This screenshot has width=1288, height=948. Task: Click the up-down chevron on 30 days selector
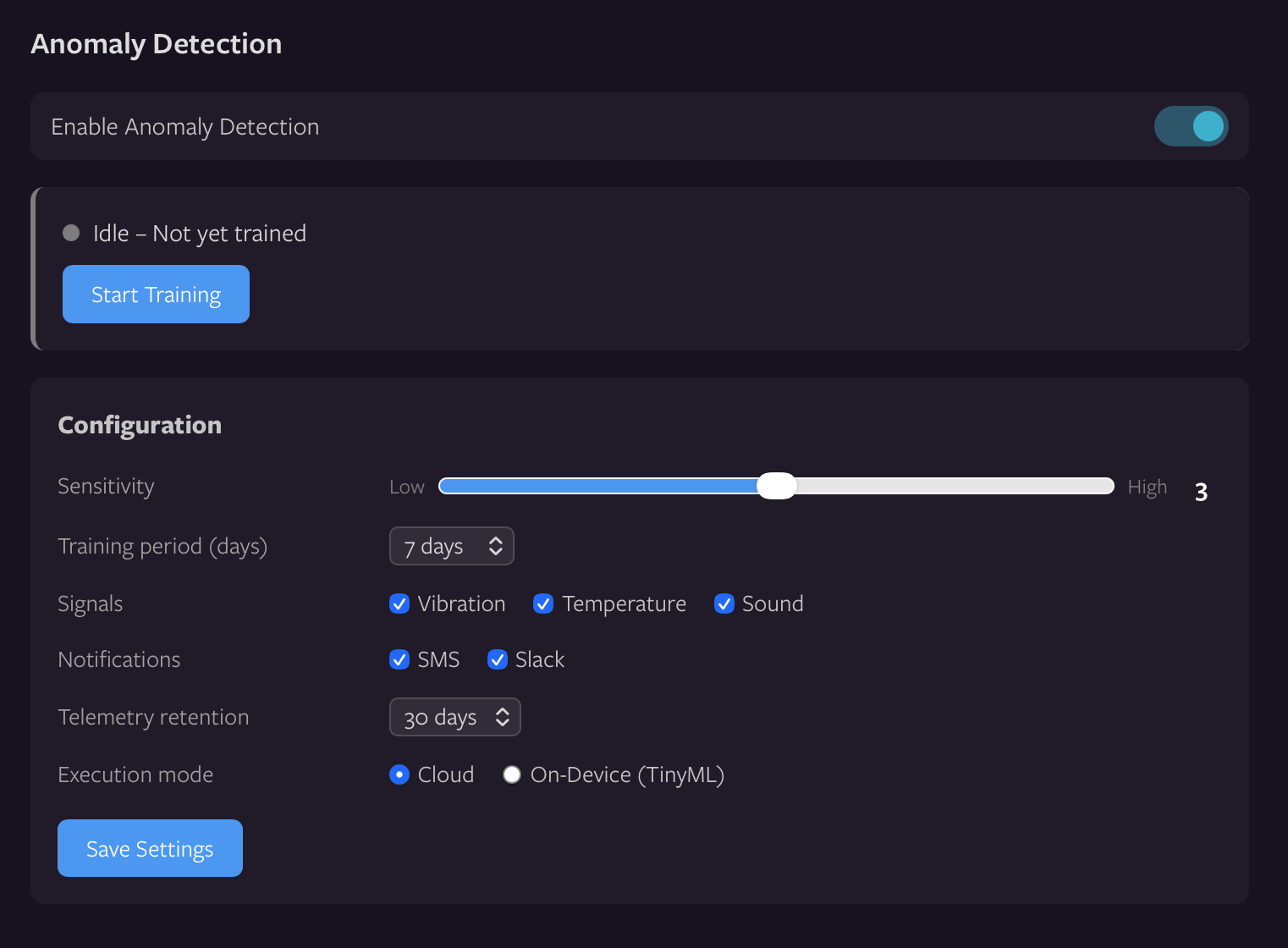click(x=503, y=717)
